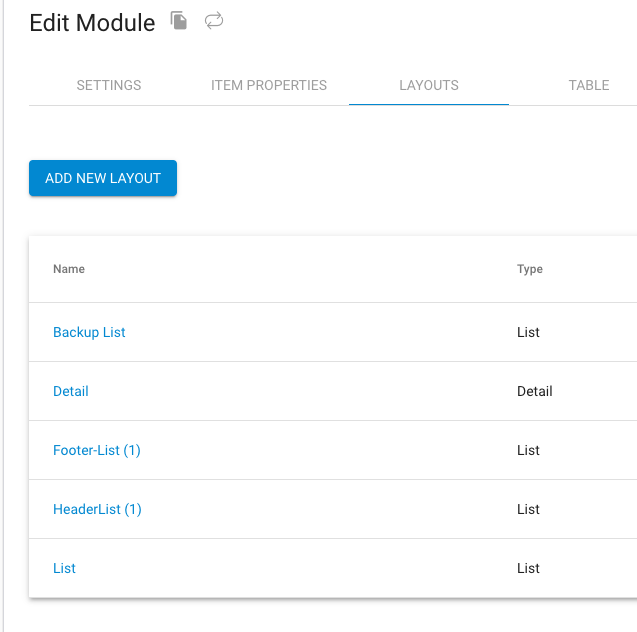
Task: Click the Edit Module page heading
Action: click(x=92, y=22)
